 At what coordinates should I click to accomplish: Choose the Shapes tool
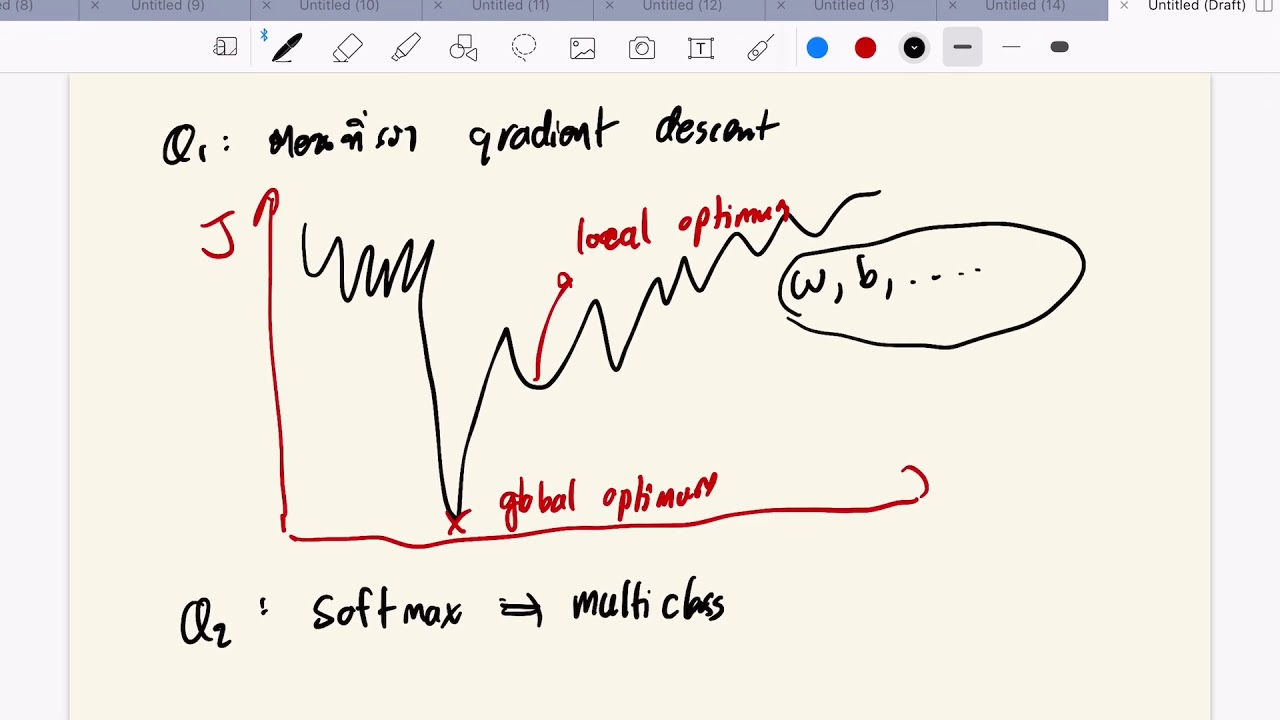pos(464,48)
